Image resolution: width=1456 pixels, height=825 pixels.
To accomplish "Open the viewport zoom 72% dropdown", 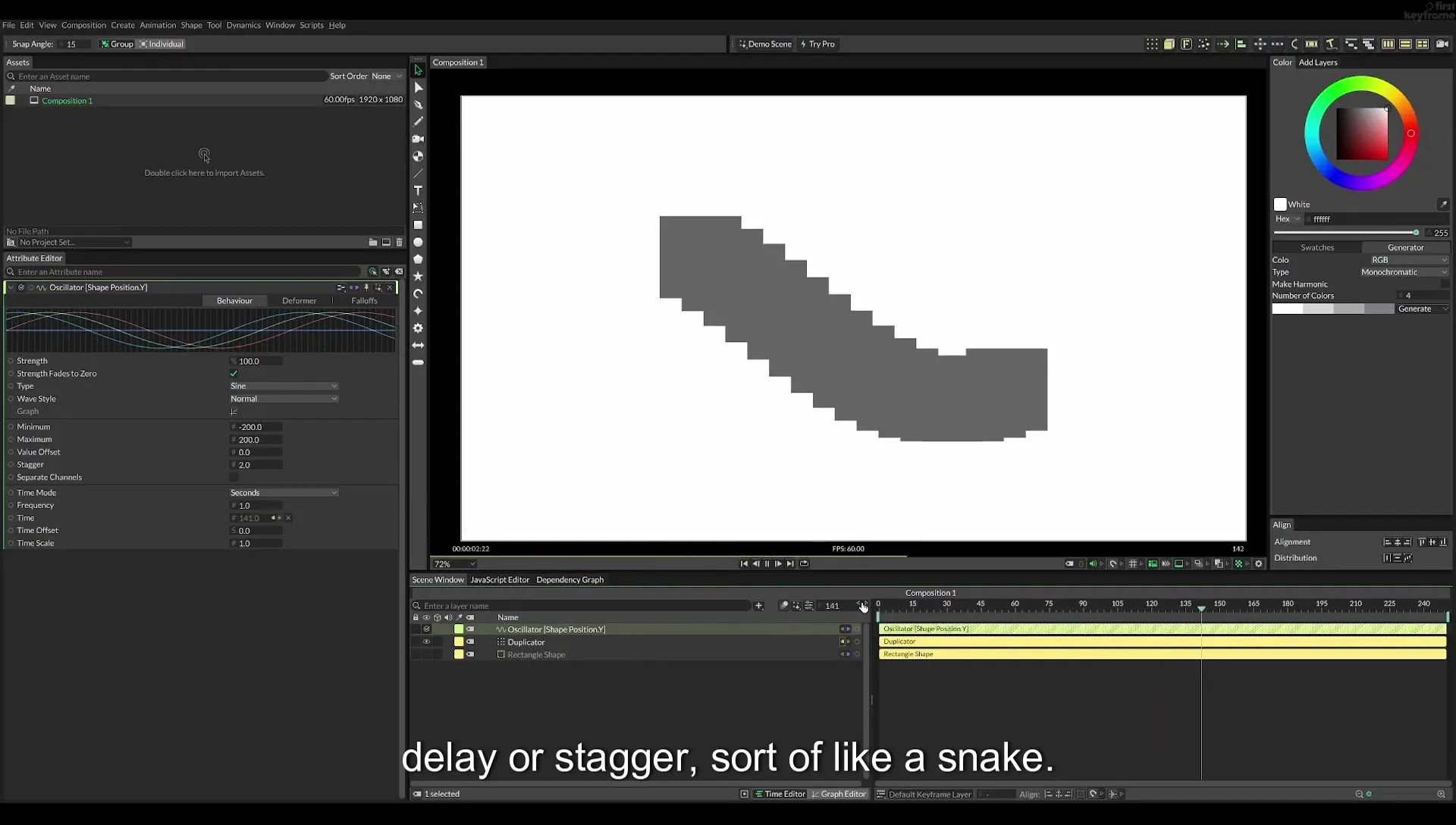I will (453, 564).
